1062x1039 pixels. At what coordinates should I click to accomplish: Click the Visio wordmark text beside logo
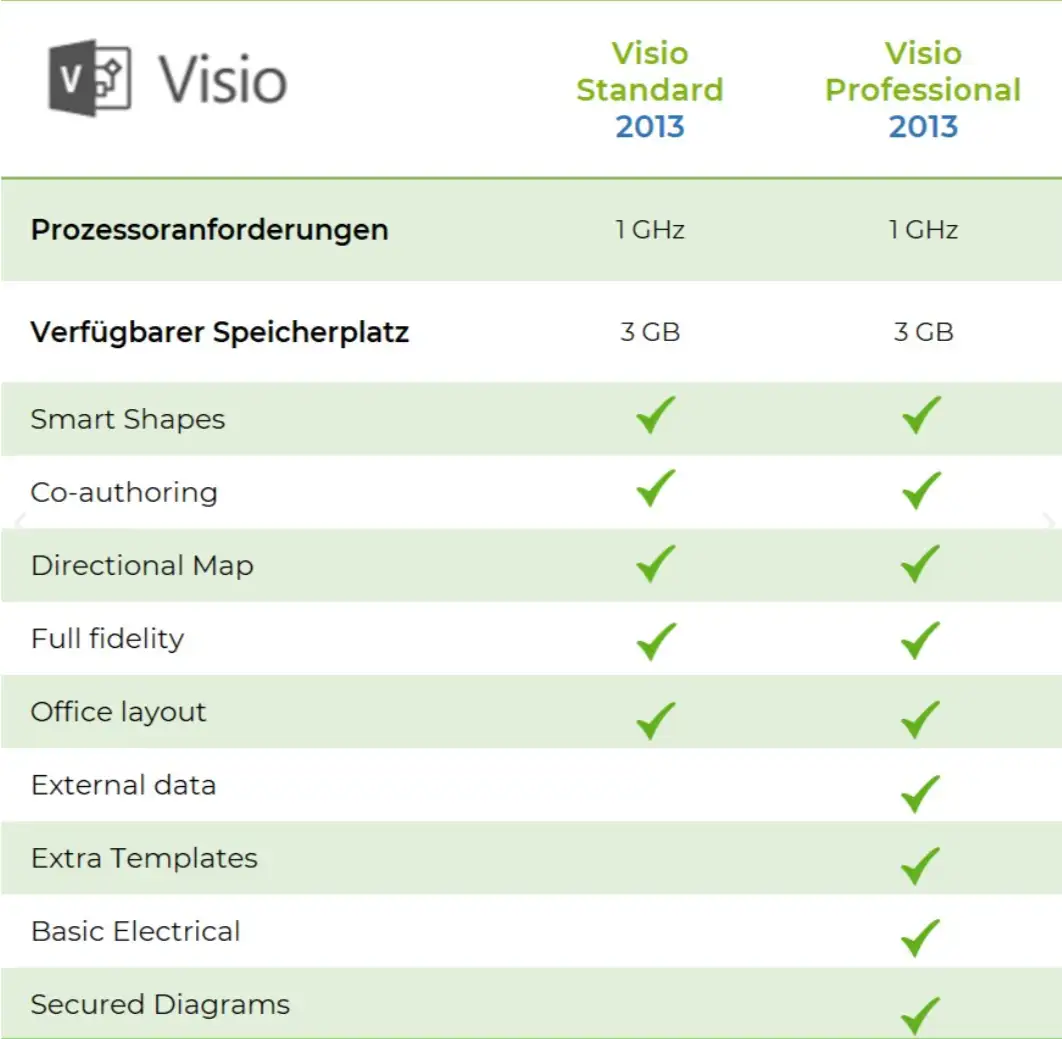223,80
